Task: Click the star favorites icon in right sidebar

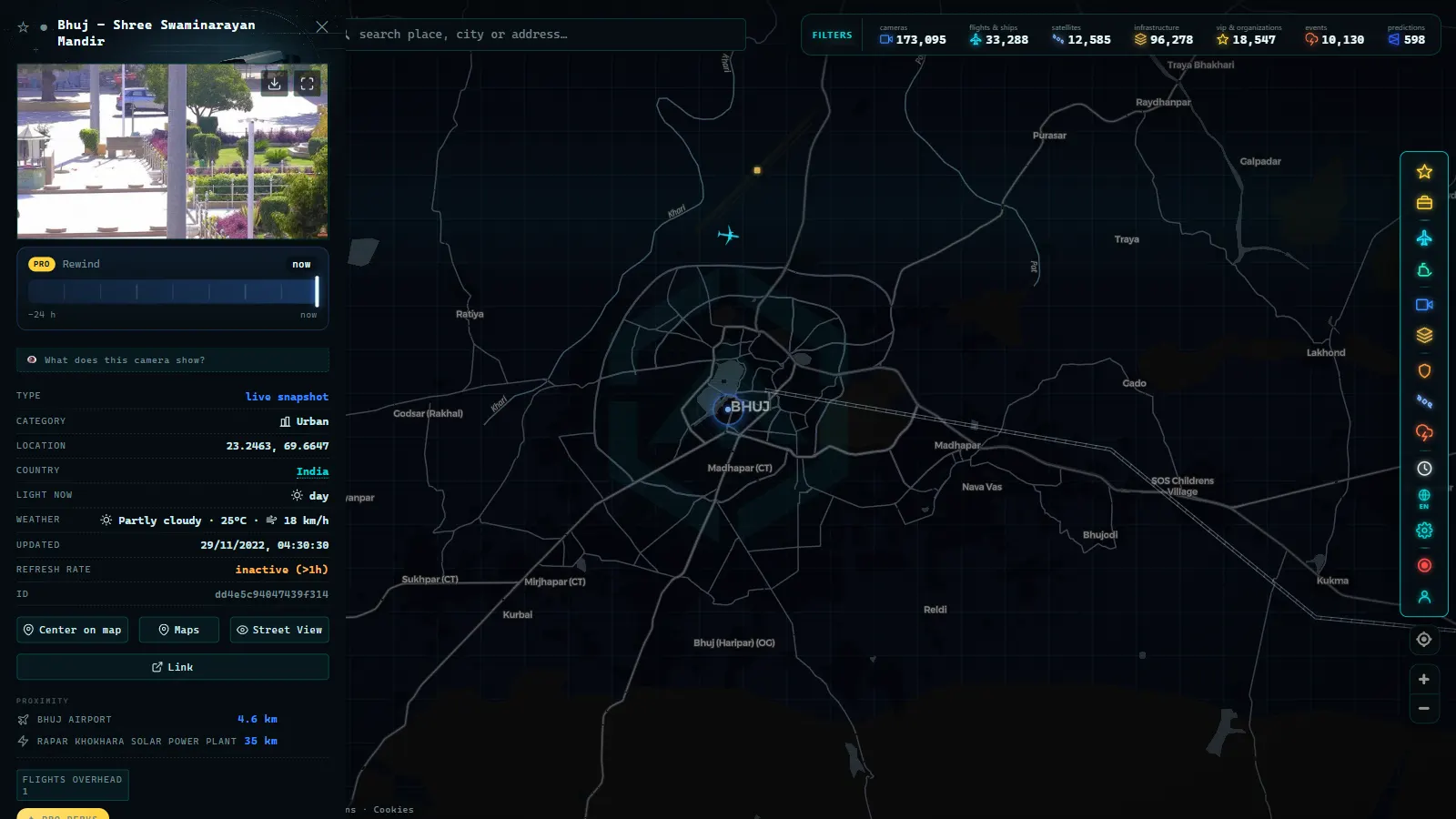Action: click(x=1424, y=172)
